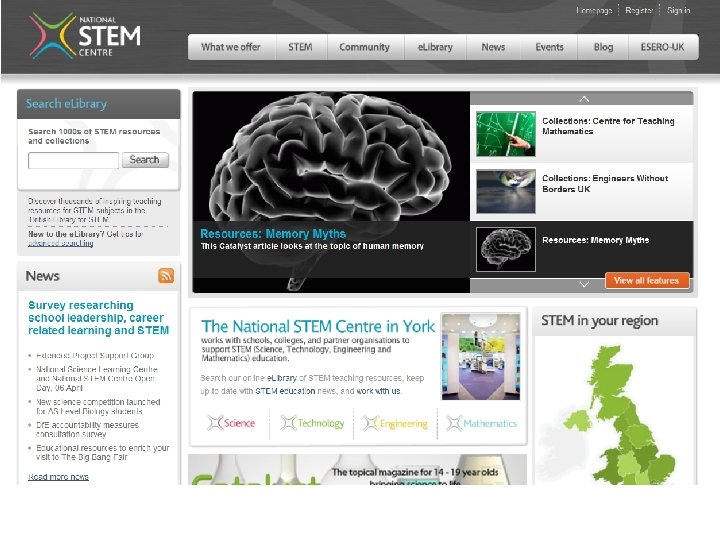Open Resources: Memory Myths list title
720x540 pixels.
coord(596,240)
